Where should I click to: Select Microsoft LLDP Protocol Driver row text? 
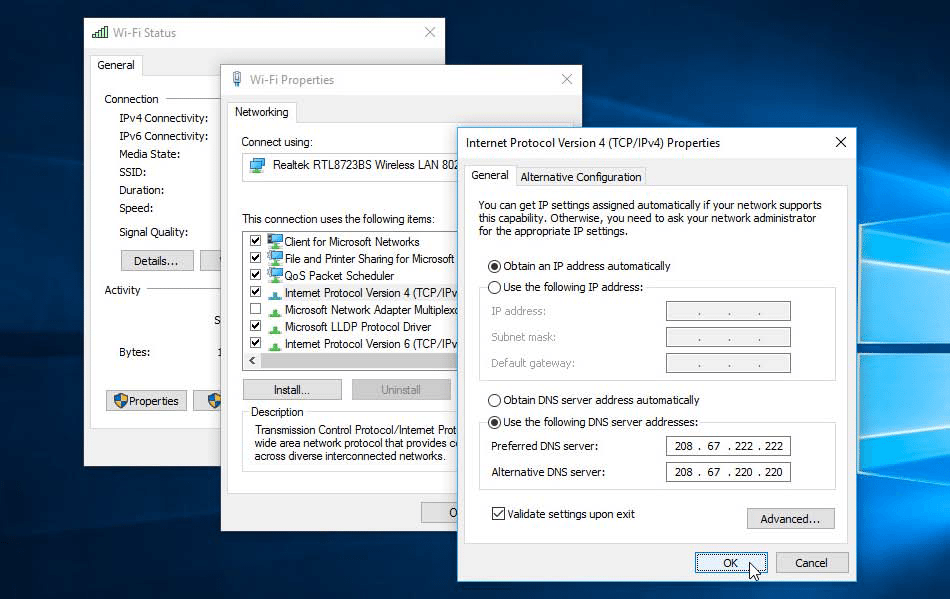[358, 327]
